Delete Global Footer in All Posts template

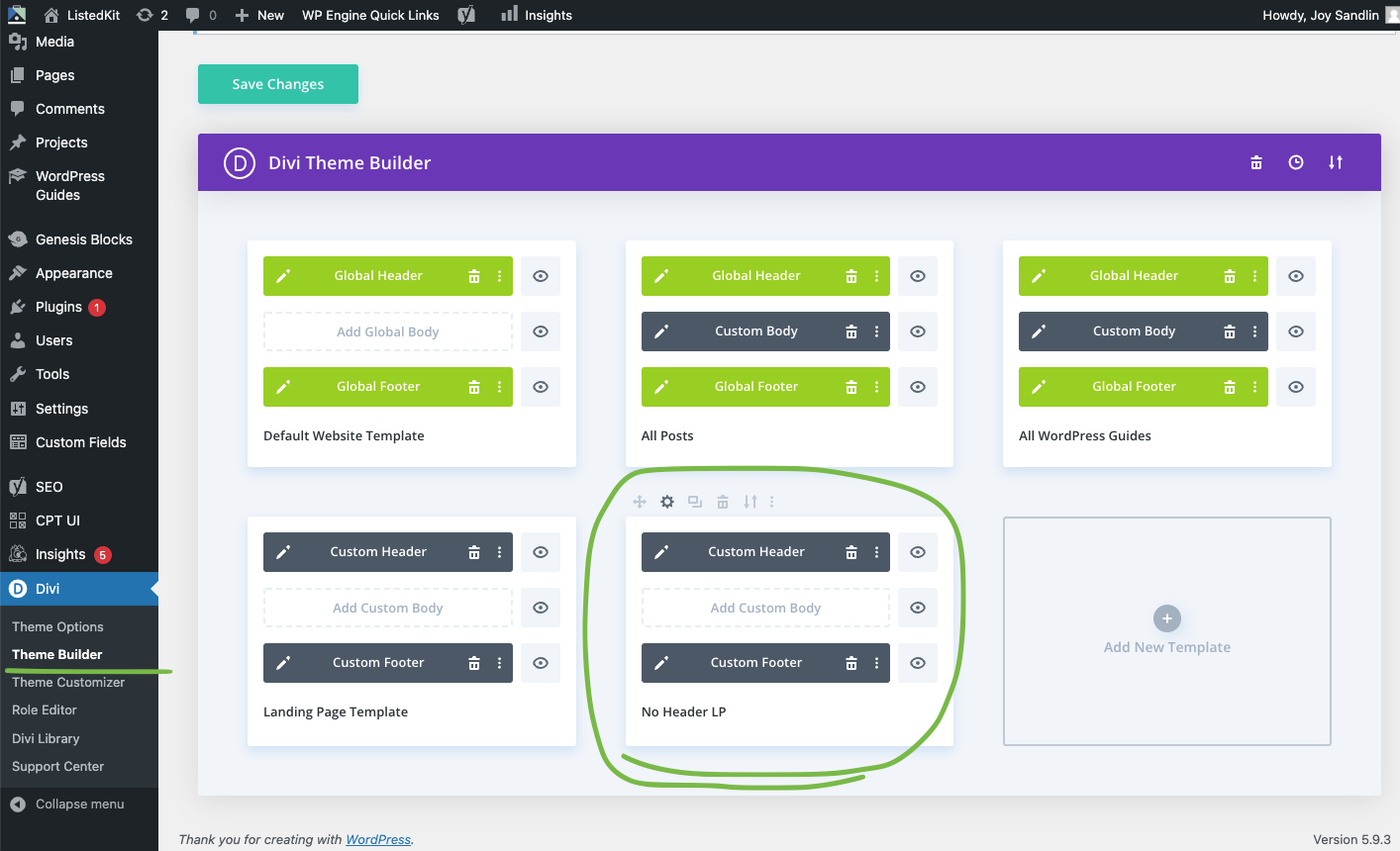tap(851, 387)
